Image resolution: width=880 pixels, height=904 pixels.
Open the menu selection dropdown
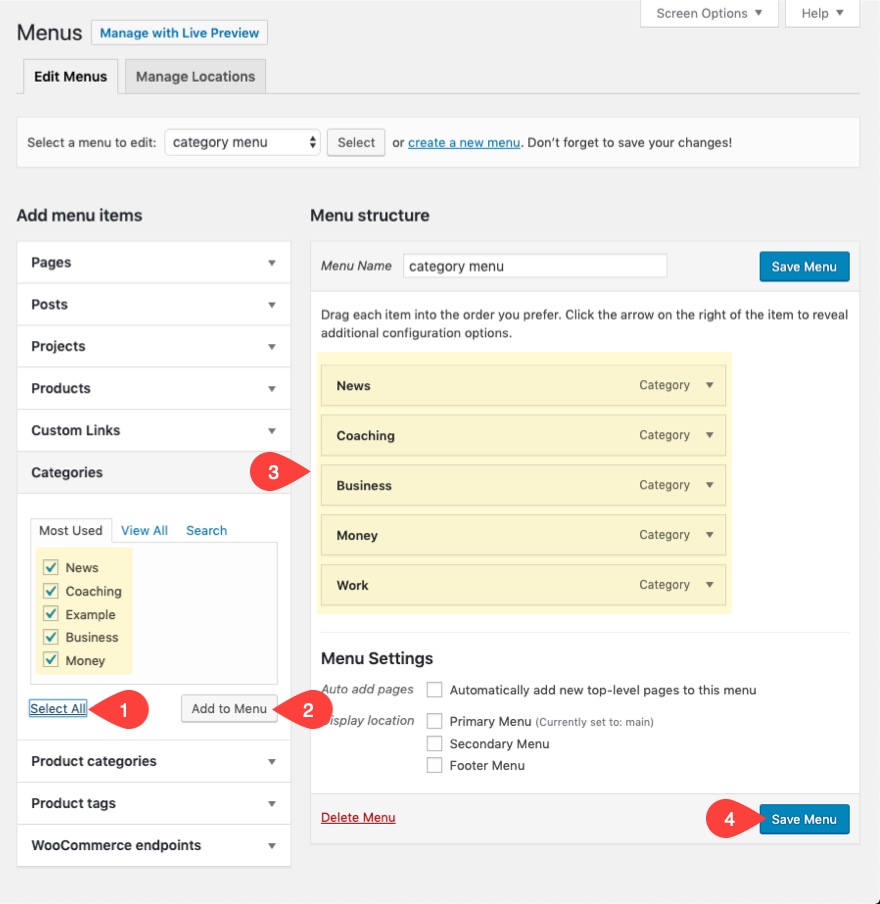pos(242,143)
